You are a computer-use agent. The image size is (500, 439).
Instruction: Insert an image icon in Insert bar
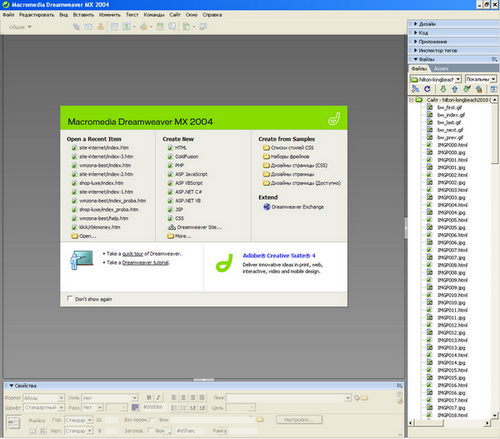point(127,27)
